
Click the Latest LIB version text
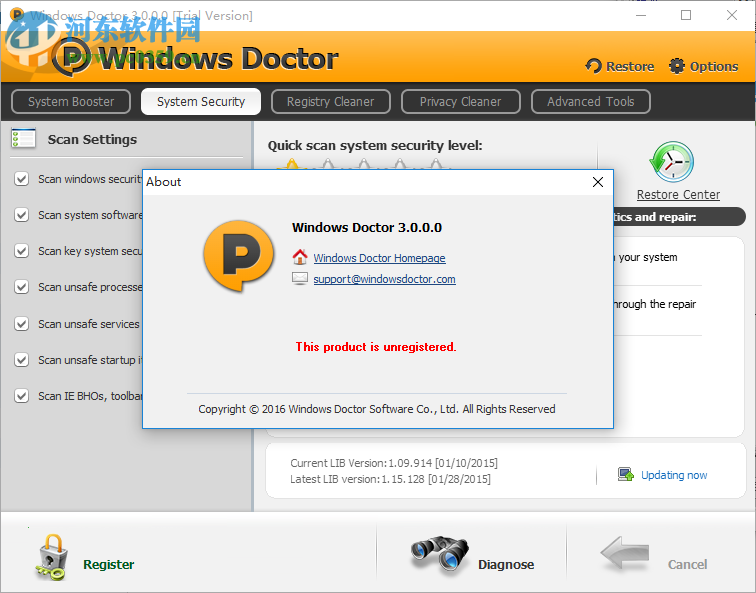(390, 479)
